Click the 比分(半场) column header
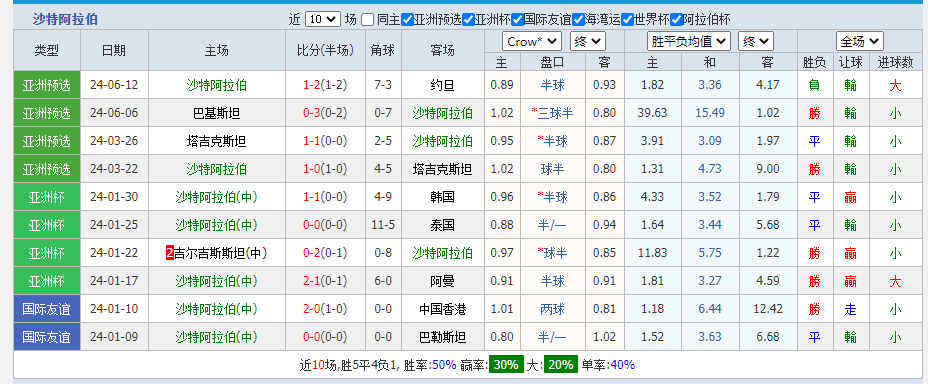Image resolution: width=928 pixels, height=384 pixels. [x=325, y=51]
